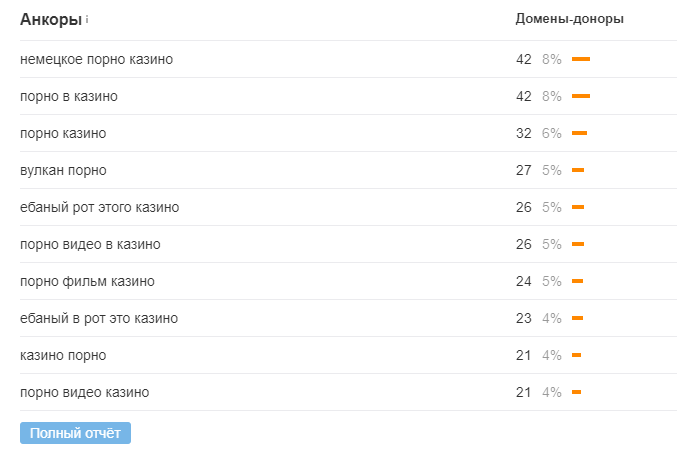Screen dimensions: 677x455
Task: Click the orange bar for 23 domains
Action: (577, 318)
